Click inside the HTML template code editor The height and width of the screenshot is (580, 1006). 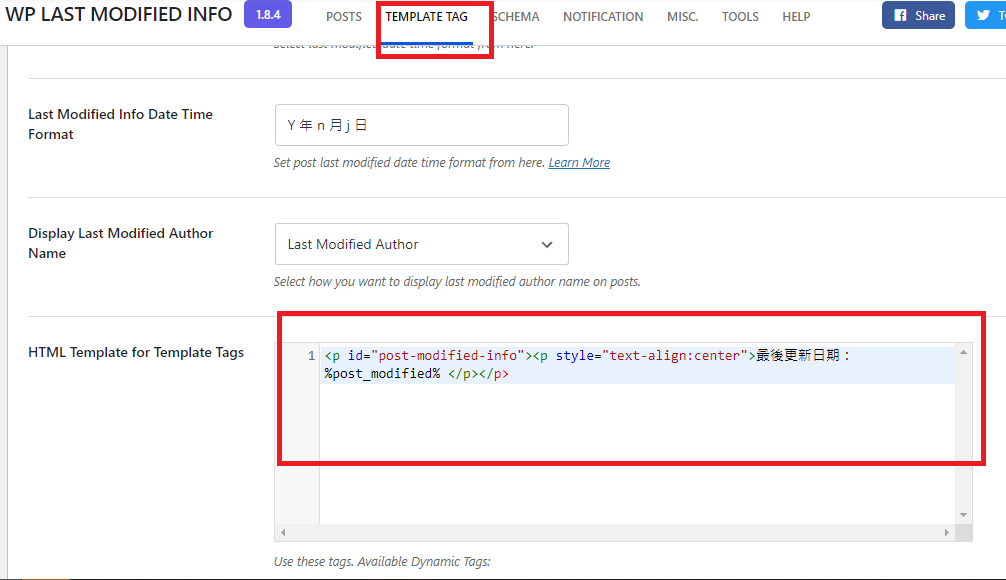[636, 434]
